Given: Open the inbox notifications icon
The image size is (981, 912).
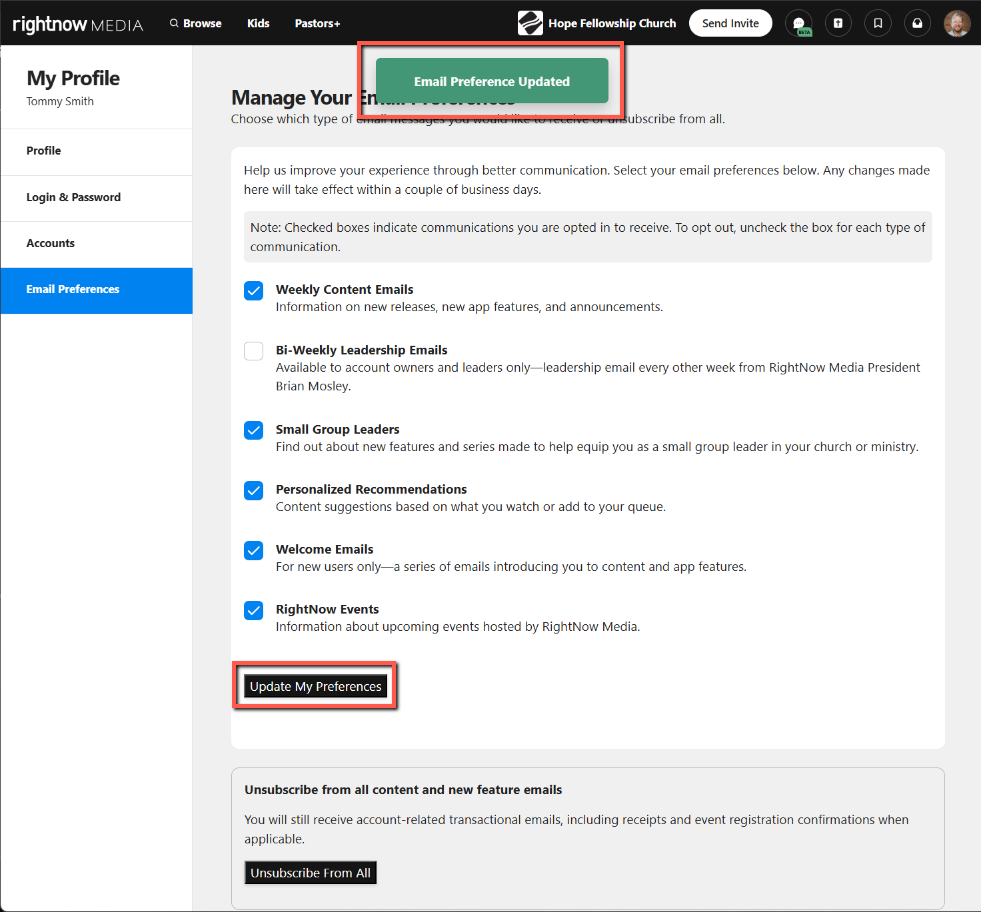Looking at the screenshot, I should pos(917,23).
